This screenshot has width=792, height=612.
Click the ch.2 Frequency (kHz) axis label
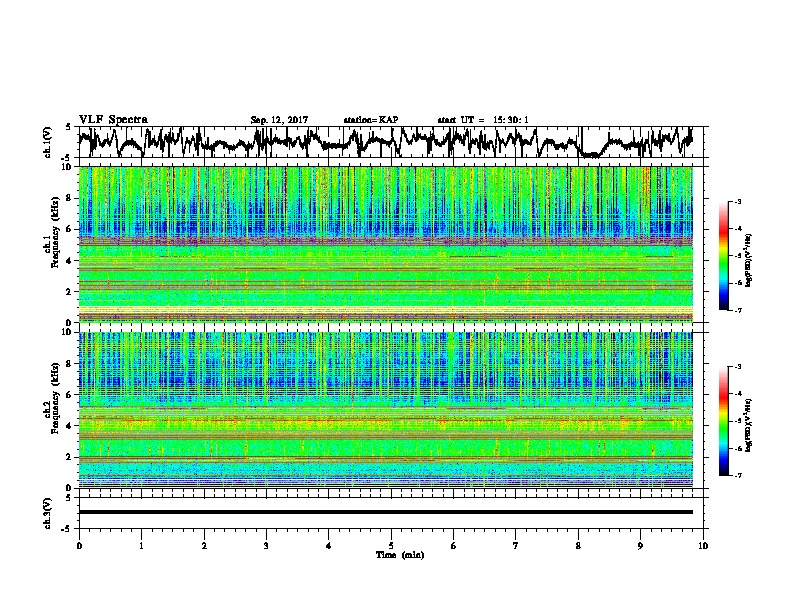point(51,398)
